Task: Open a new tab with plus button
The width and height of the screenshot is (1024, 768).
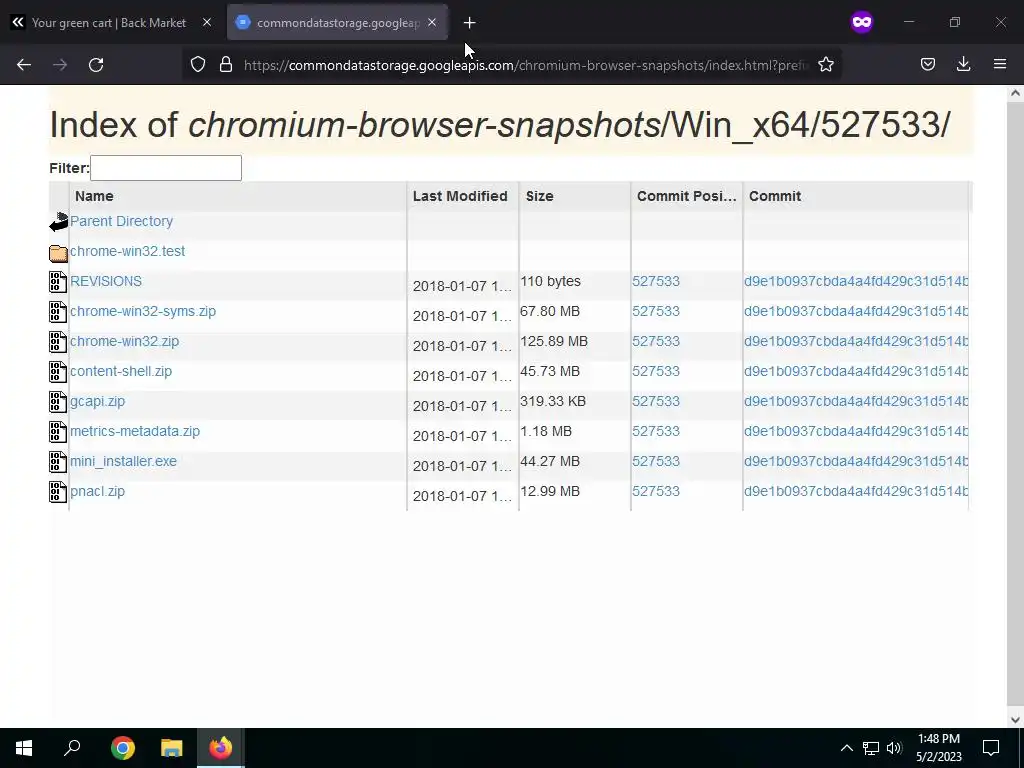Action: tap(470, 23)
